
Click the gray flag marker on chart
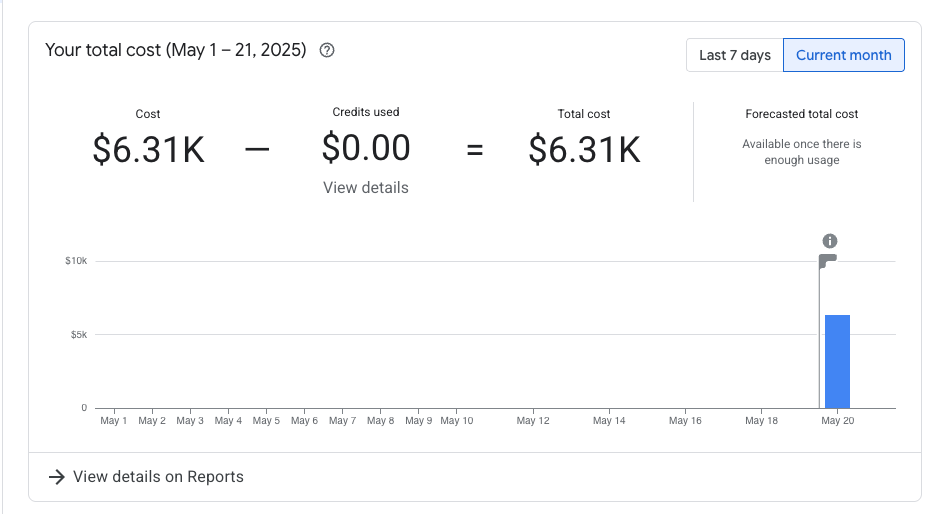(827, 261)
